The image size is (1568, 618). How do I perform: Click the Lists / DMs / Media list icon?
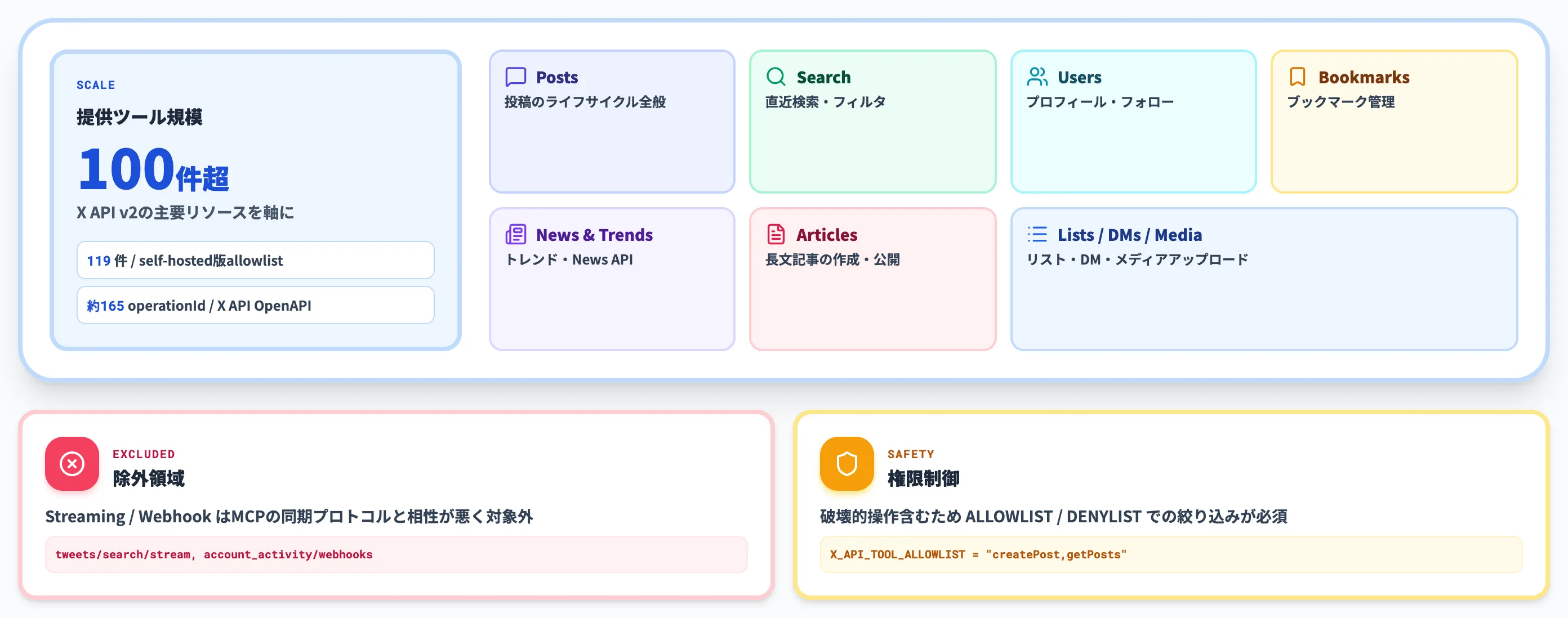1037,234
